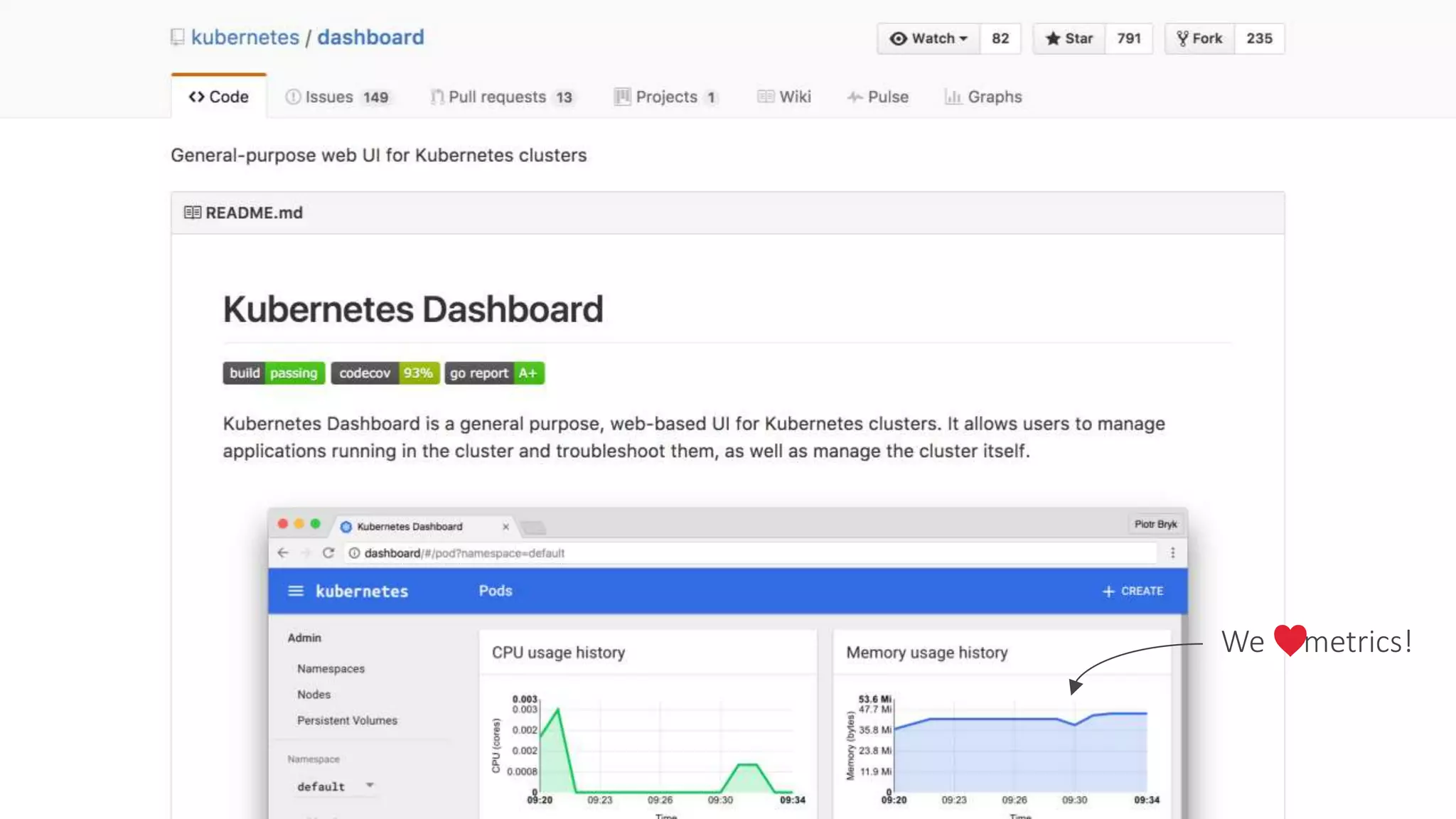Viewport: 1456px width, 819px height.
Task: Go to the Projects tab
Action: pyautogui.click(x=665, y=97)
